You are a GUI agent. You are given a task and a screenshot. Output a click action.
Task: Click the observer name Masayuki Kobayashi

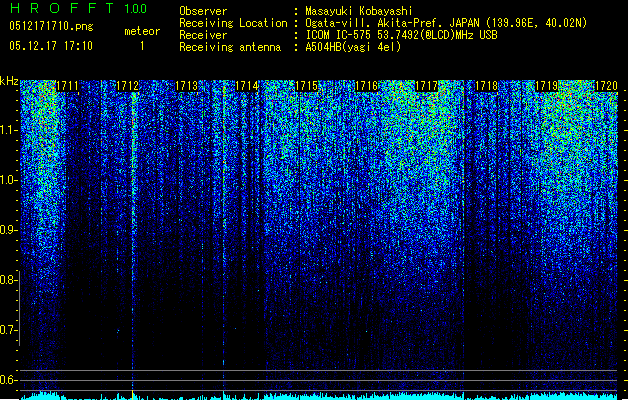point(359,11)
